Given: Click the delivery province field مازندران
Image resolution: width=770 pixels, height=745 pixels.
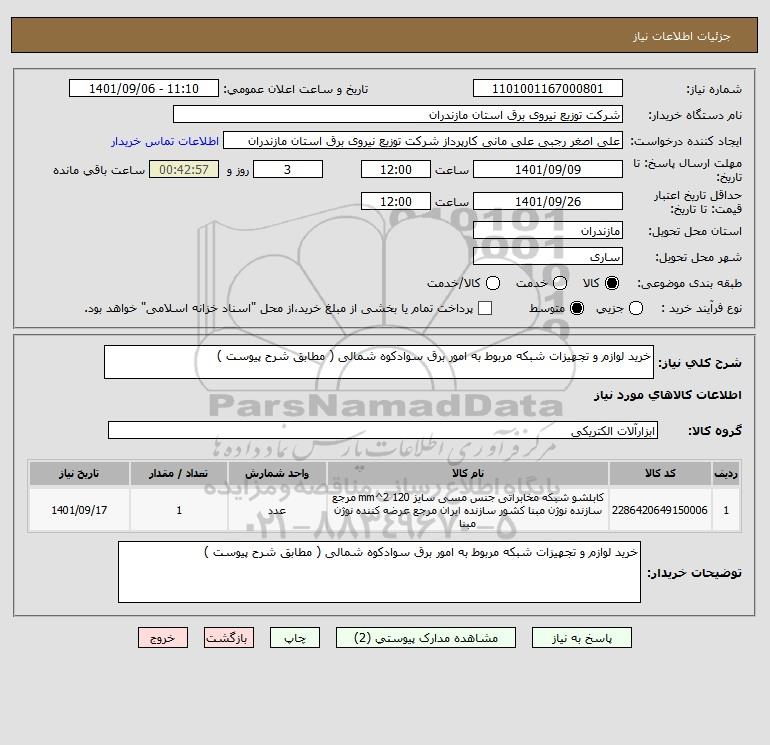Looking at the screenshot, I should 548,230.
